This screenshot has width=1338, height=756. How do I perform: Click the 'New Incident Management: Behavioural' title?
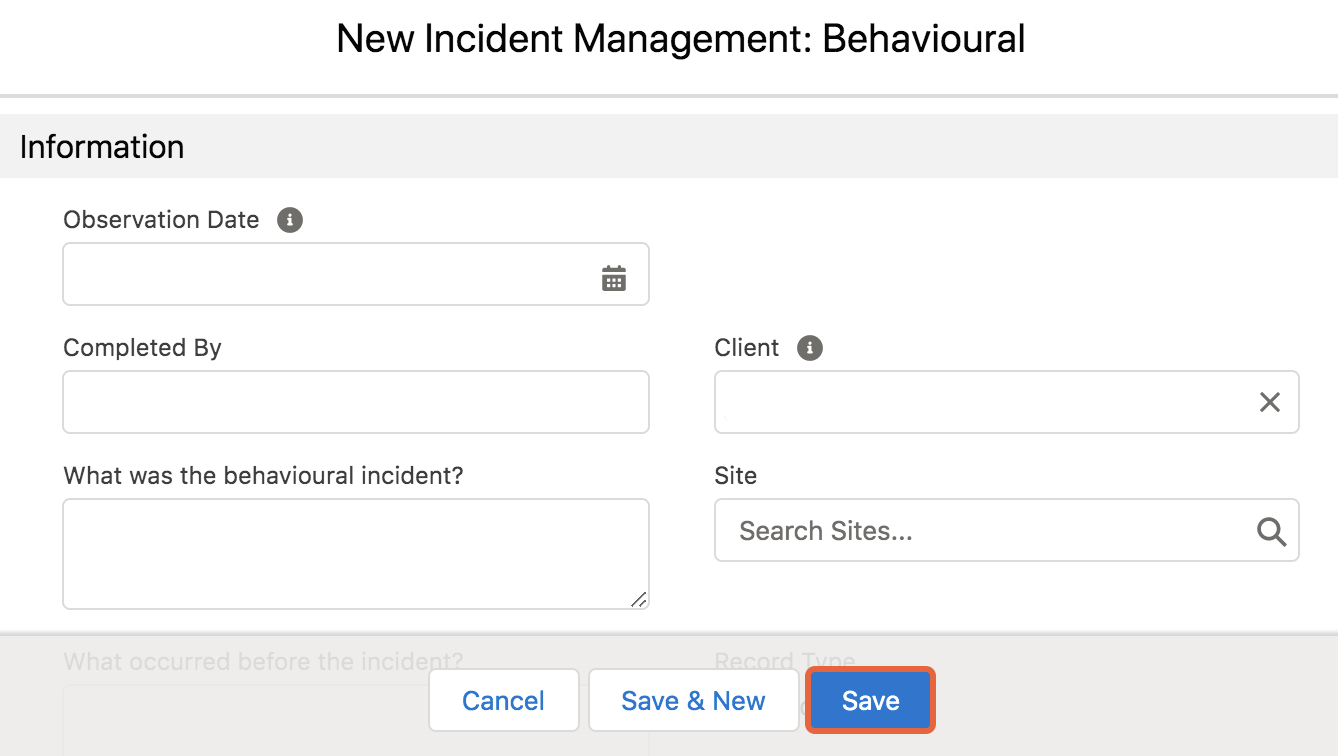tap(681, 39)
